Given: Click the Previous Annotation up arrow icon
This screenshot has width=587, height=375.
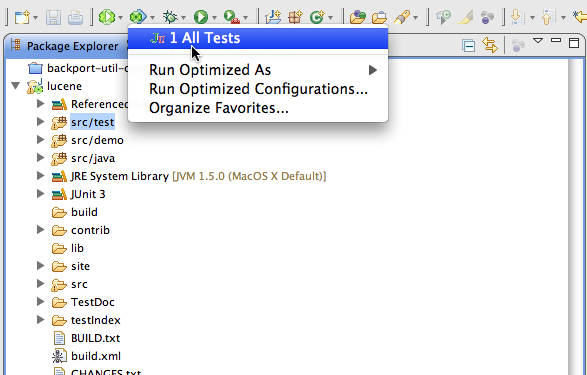Looking at the screenshot, I should 549,17.
